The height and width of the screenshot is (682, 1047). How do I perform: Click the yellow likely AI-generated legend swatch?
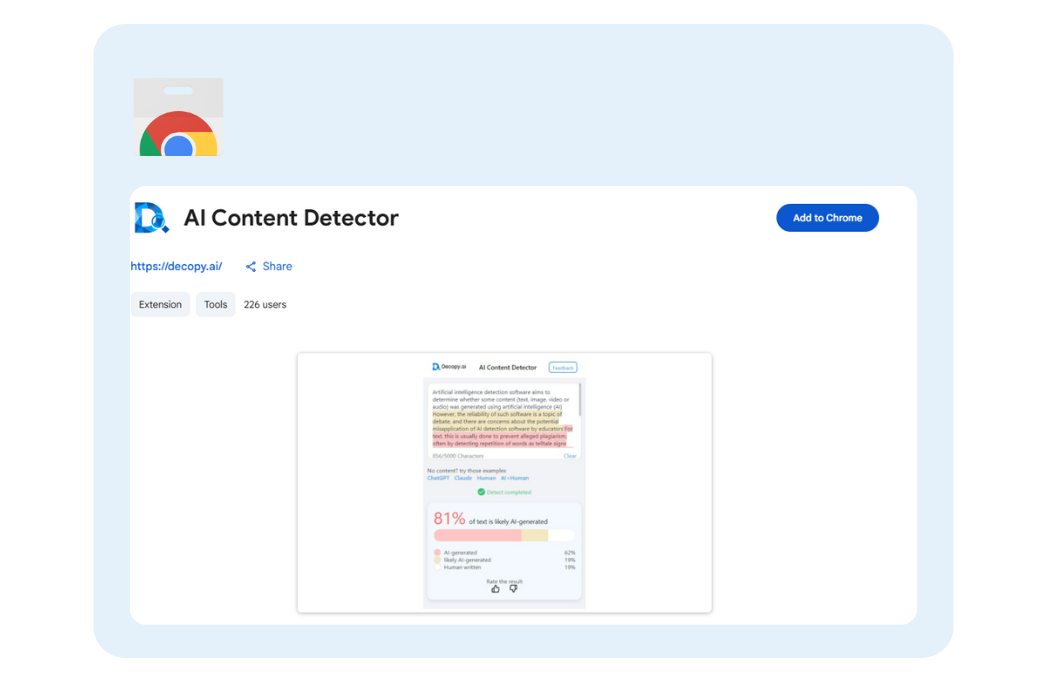437,560
